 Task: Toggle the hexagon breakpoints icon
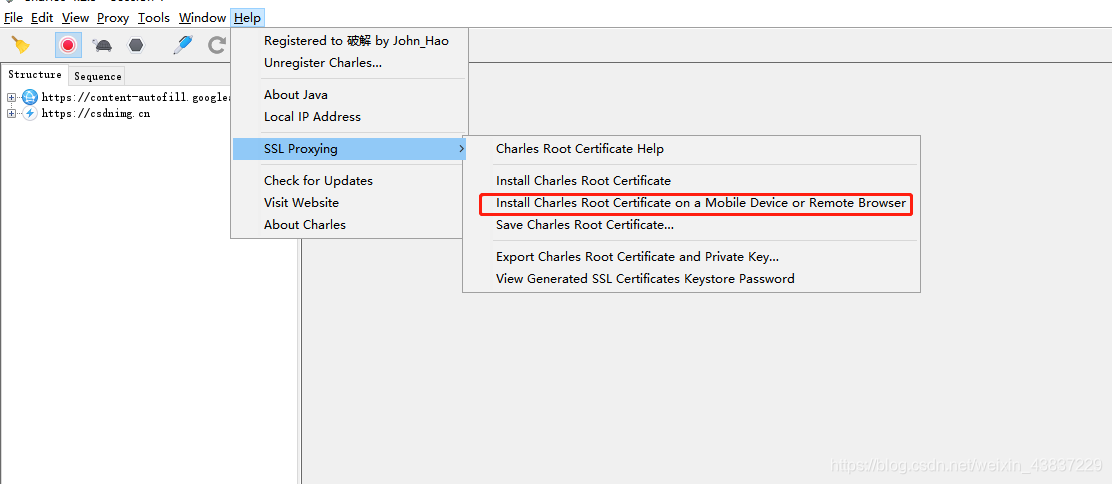135,45
